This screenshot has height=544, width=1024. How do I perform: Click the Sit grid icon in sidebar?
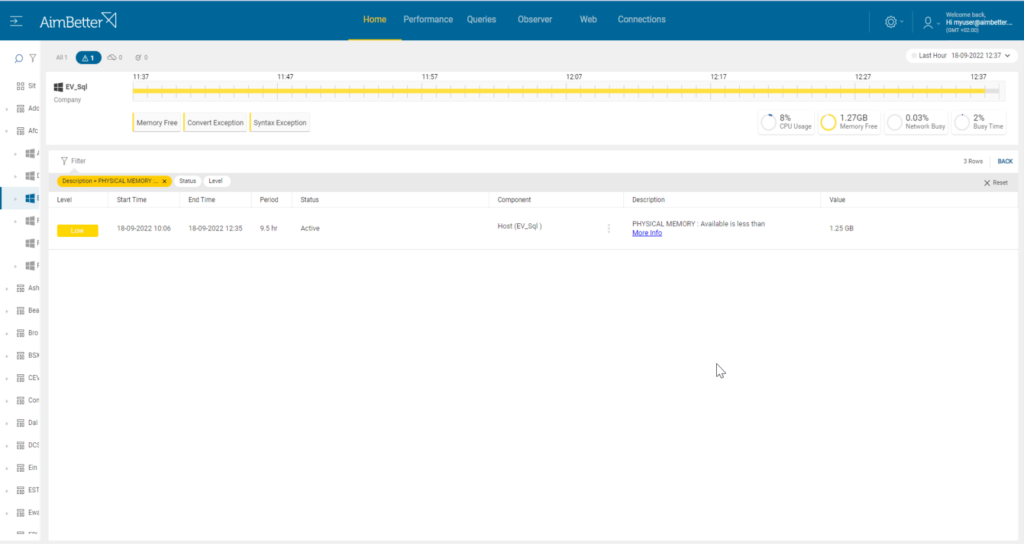click(20, 86)
